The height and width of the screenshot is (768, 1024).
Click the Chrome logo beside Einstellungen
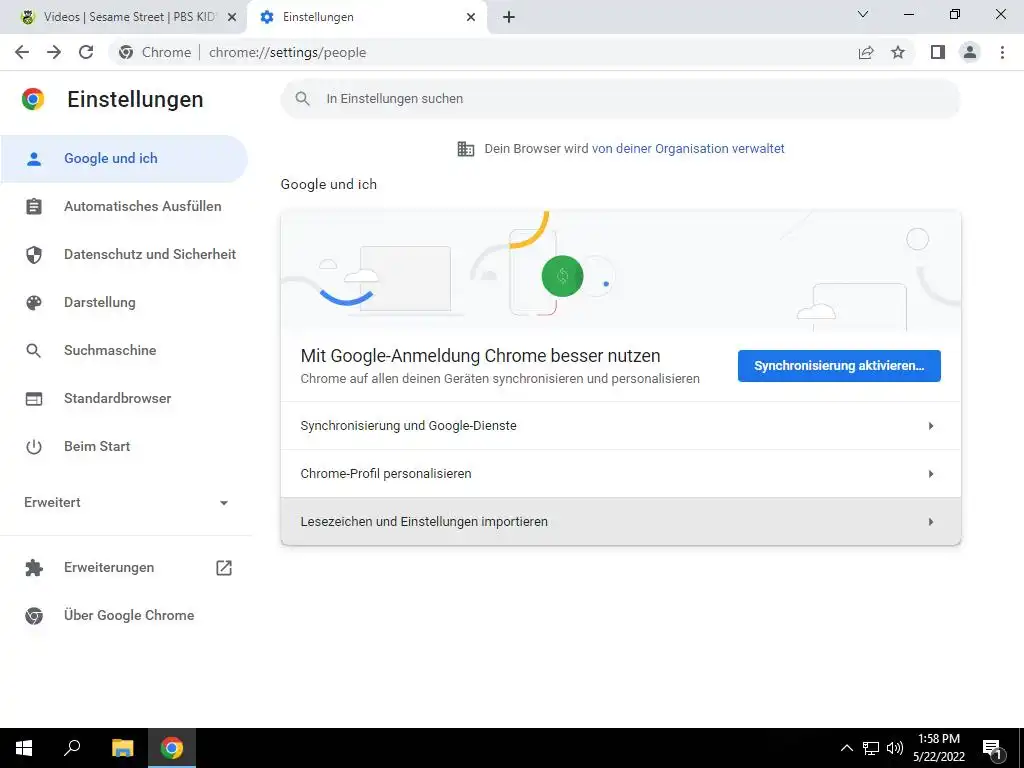(33, 99)
